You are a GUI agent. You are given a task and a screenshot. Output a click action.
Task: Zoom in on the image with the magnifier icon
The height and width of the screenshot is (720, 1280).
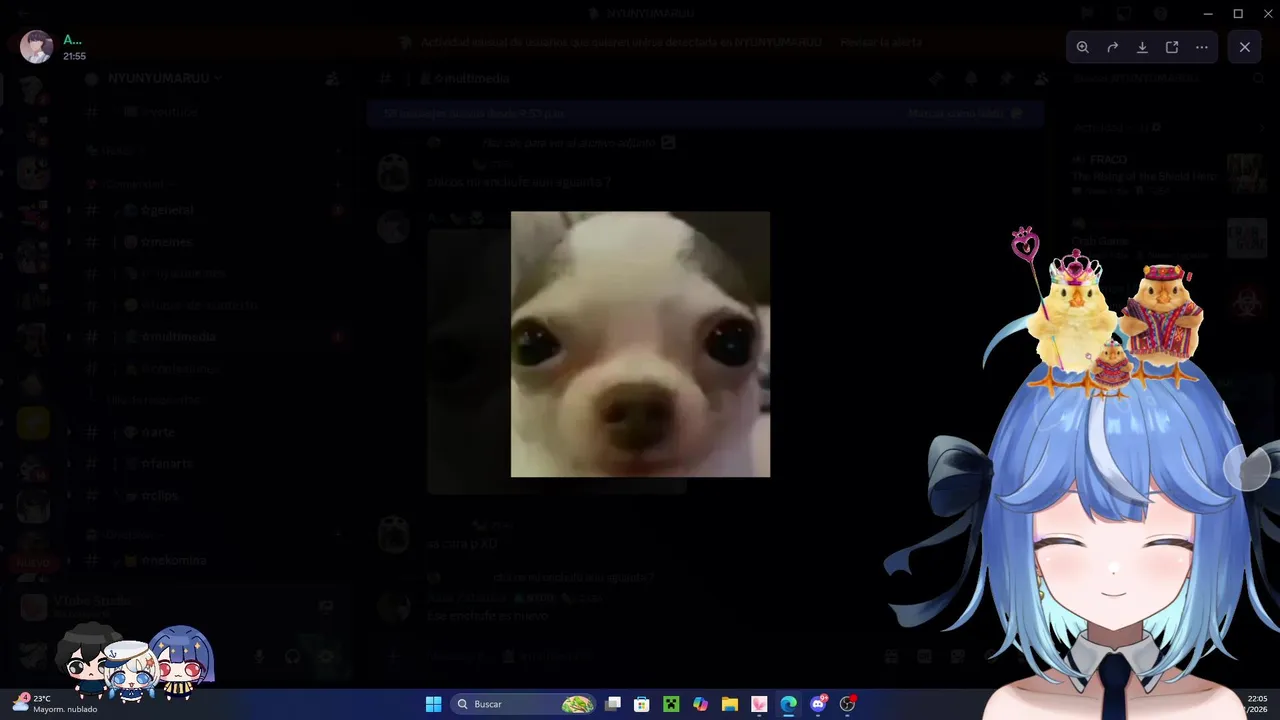coord(1083,47)
